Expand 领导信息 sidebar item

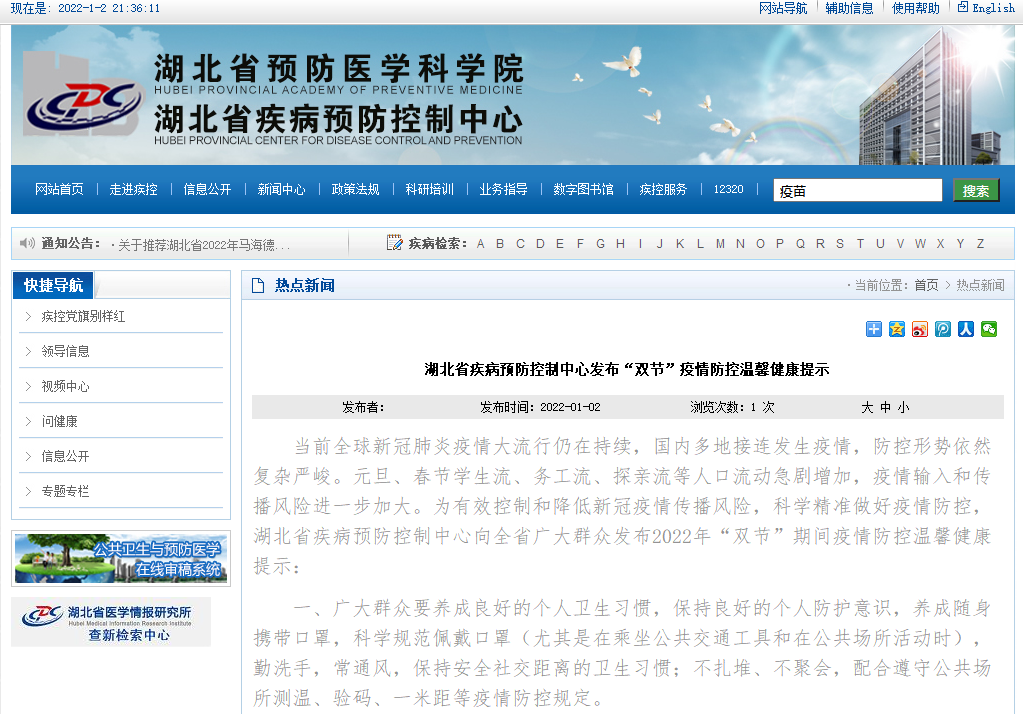click(x=65, y=351)
